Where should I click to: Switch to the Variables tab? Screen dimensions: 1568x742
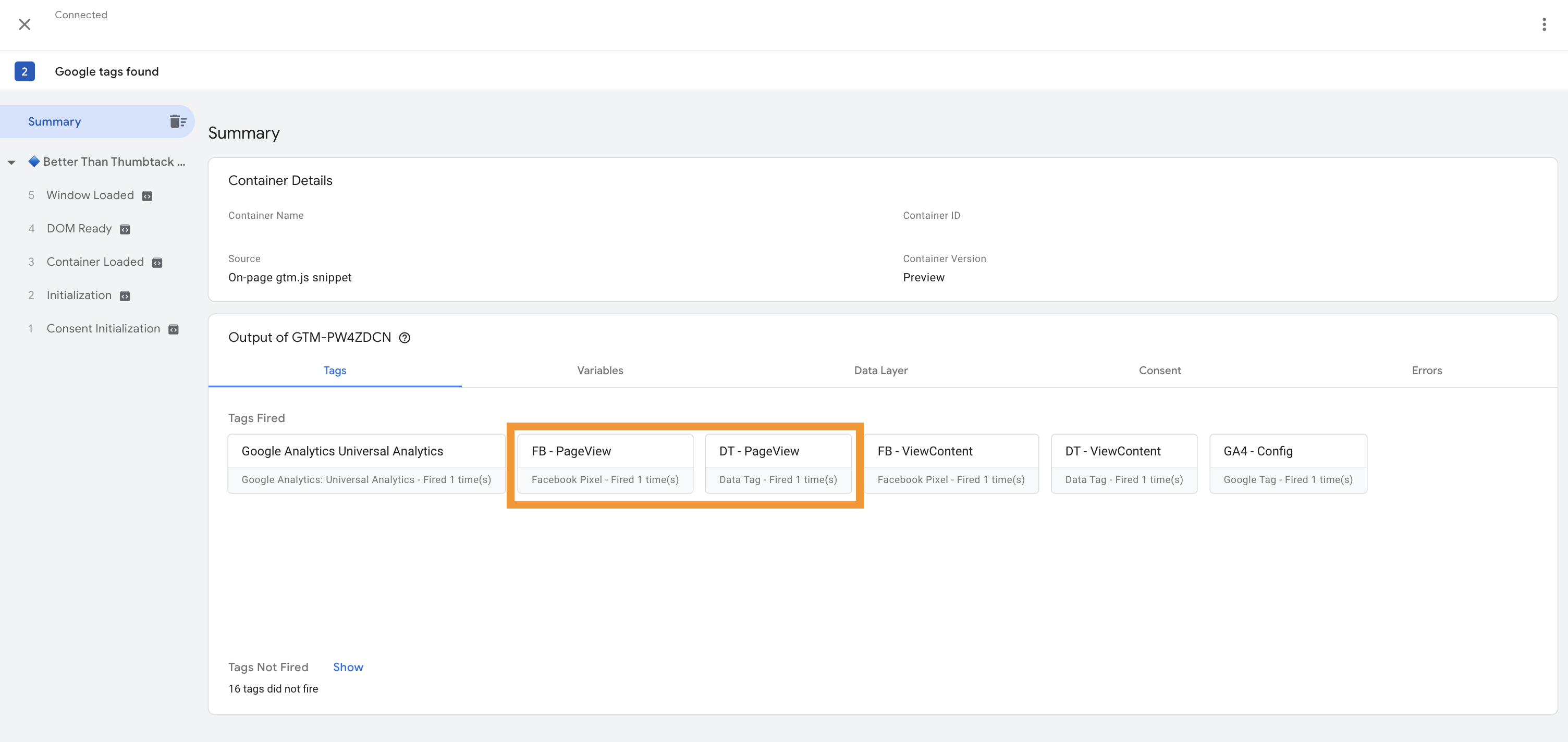600,370
